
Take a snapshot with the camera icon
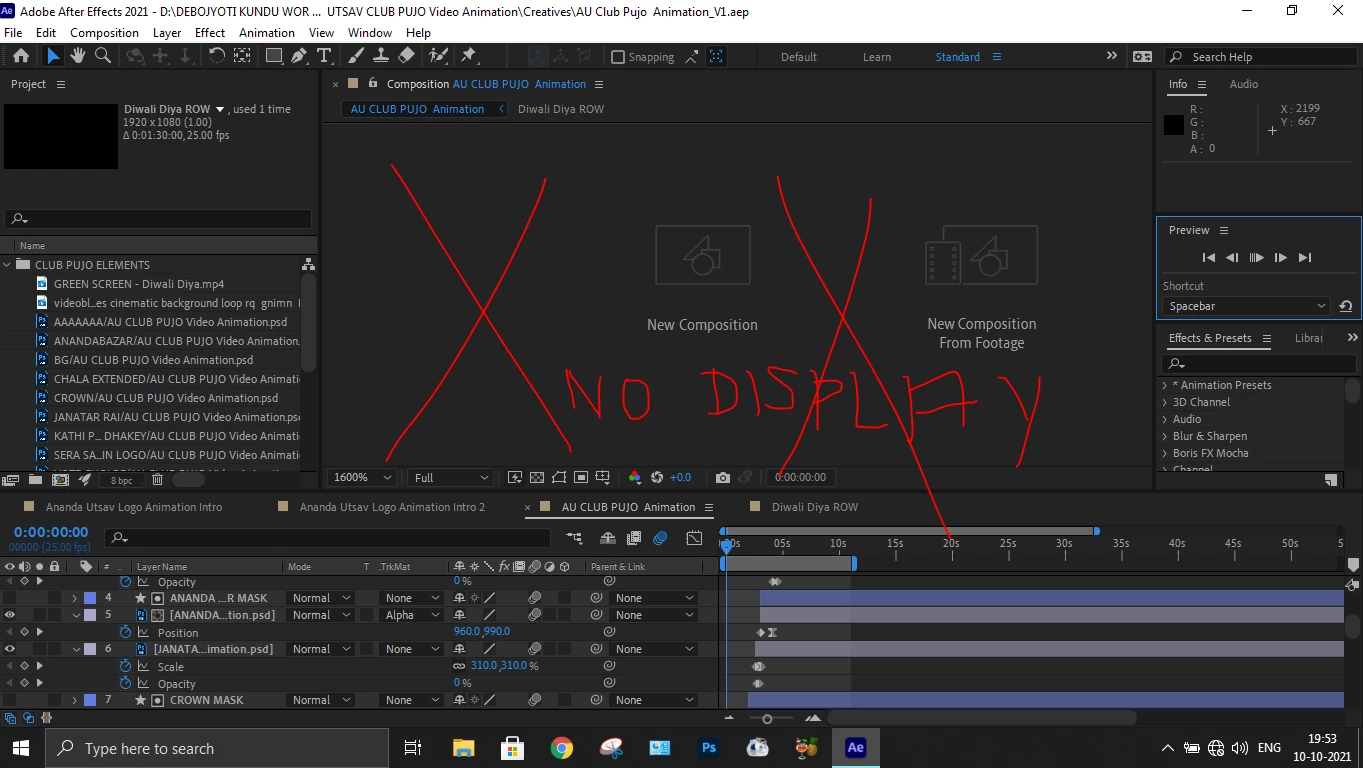(723, 478)
